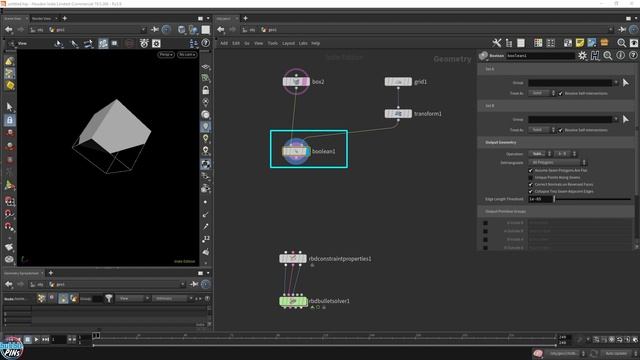Click the Set B Group input field

pyautogui.click(x=570, y=119)
